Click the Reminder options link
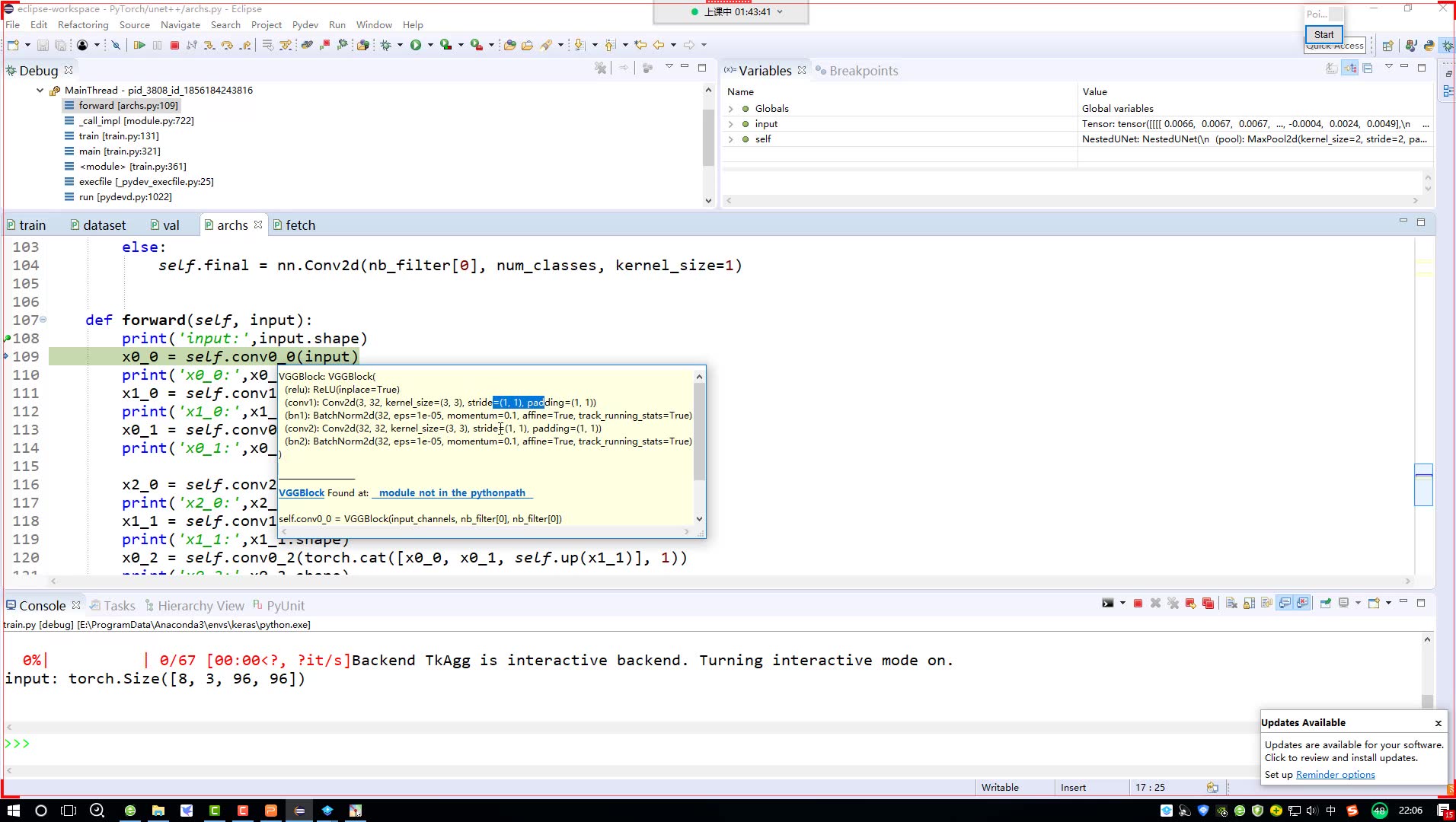The image size is (1456, 822). [1336, 775]
